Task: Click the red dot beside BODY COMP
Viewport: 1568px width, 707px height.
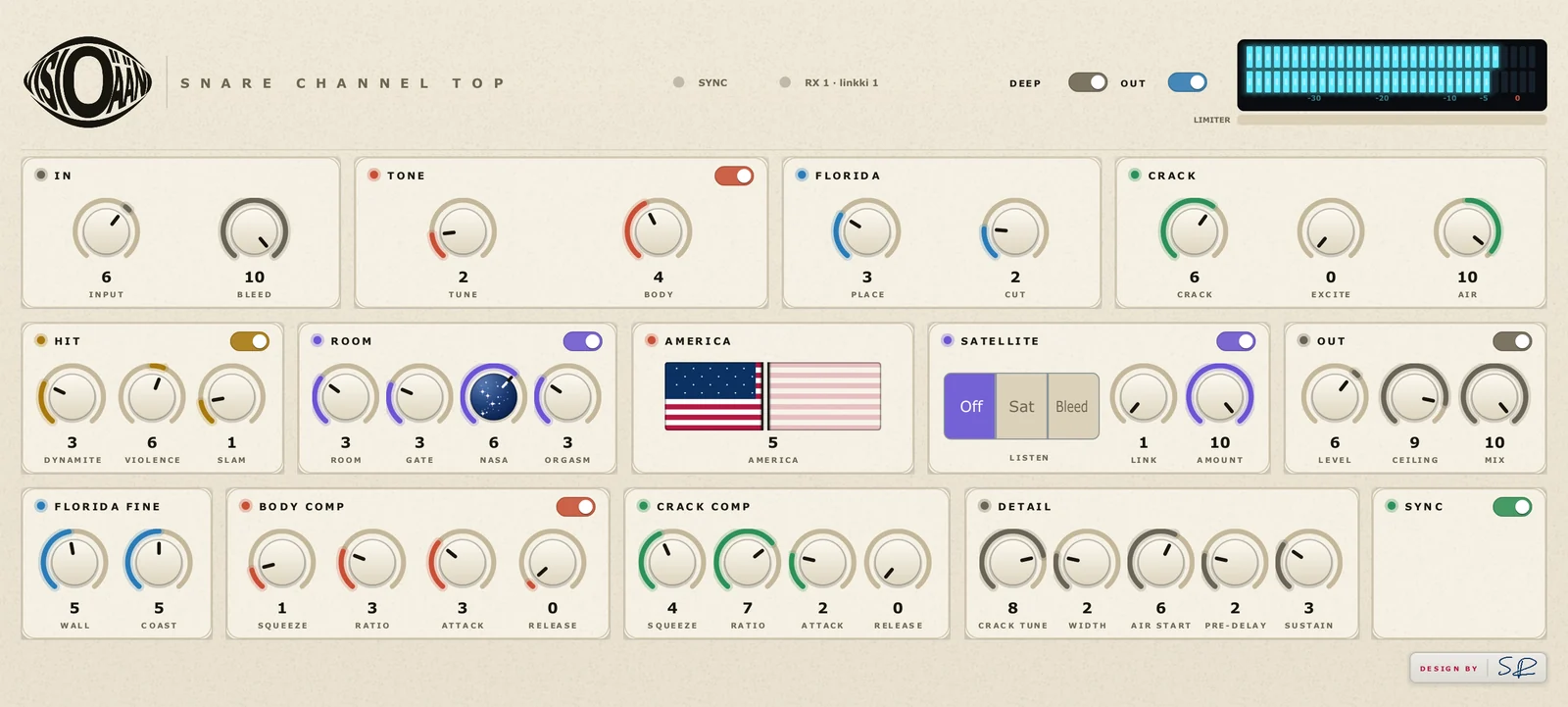Action: coord(246,506)
